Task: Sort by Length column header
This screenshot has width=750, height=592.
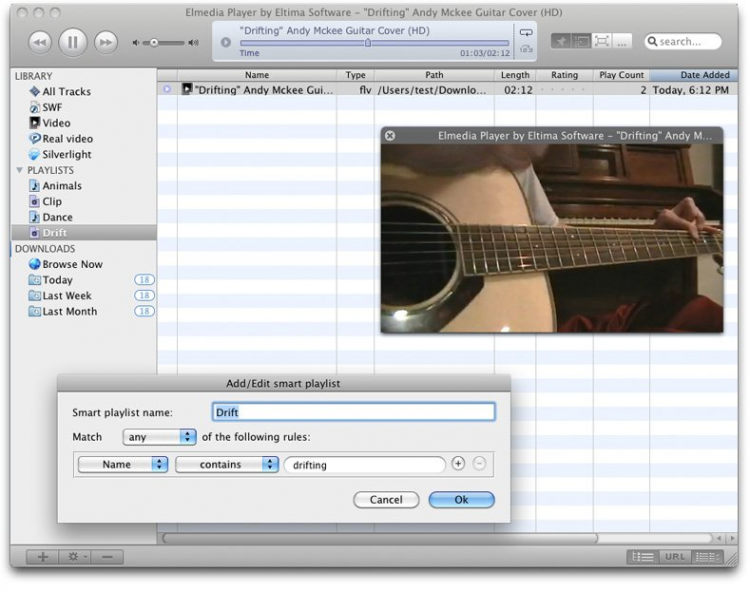Action: (515, 75)
